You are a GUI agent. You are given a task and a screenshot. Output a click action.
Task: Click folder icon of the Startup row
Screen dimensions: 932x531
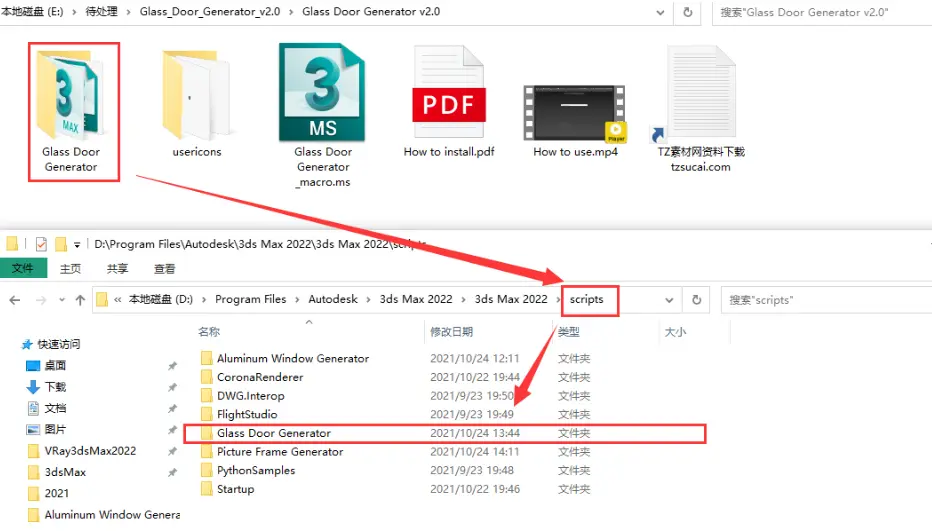206,489
